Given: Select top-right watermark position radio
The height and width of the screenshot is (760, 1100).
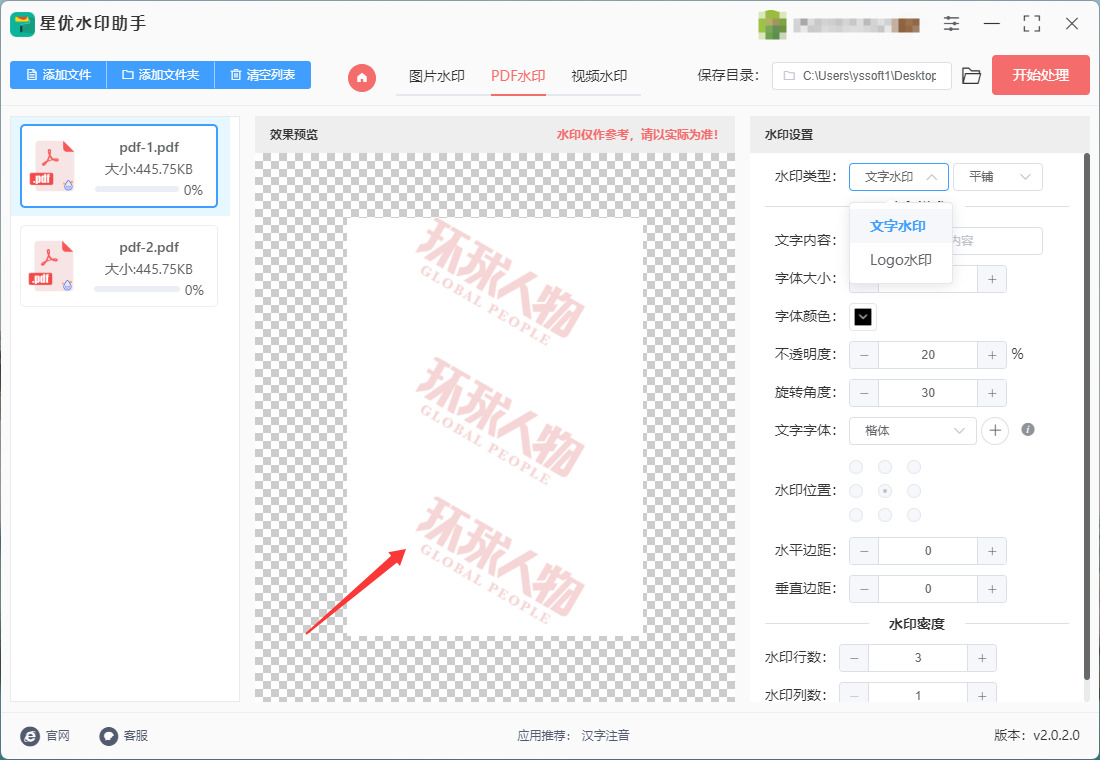Looking at the screenshot, I should click(x=913, y=467).
